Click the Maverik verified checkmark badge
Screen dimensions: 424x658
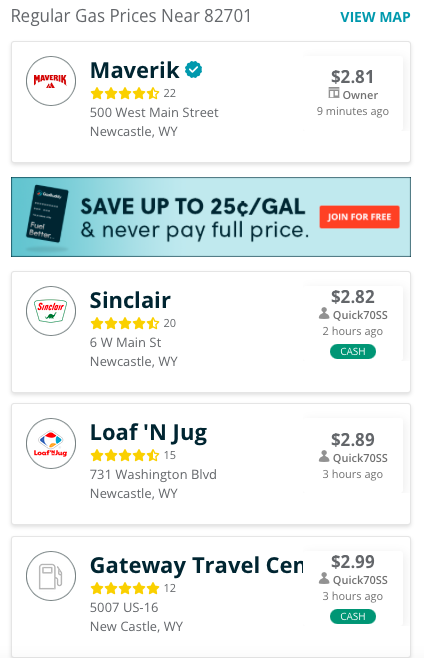tap(194, 70)
